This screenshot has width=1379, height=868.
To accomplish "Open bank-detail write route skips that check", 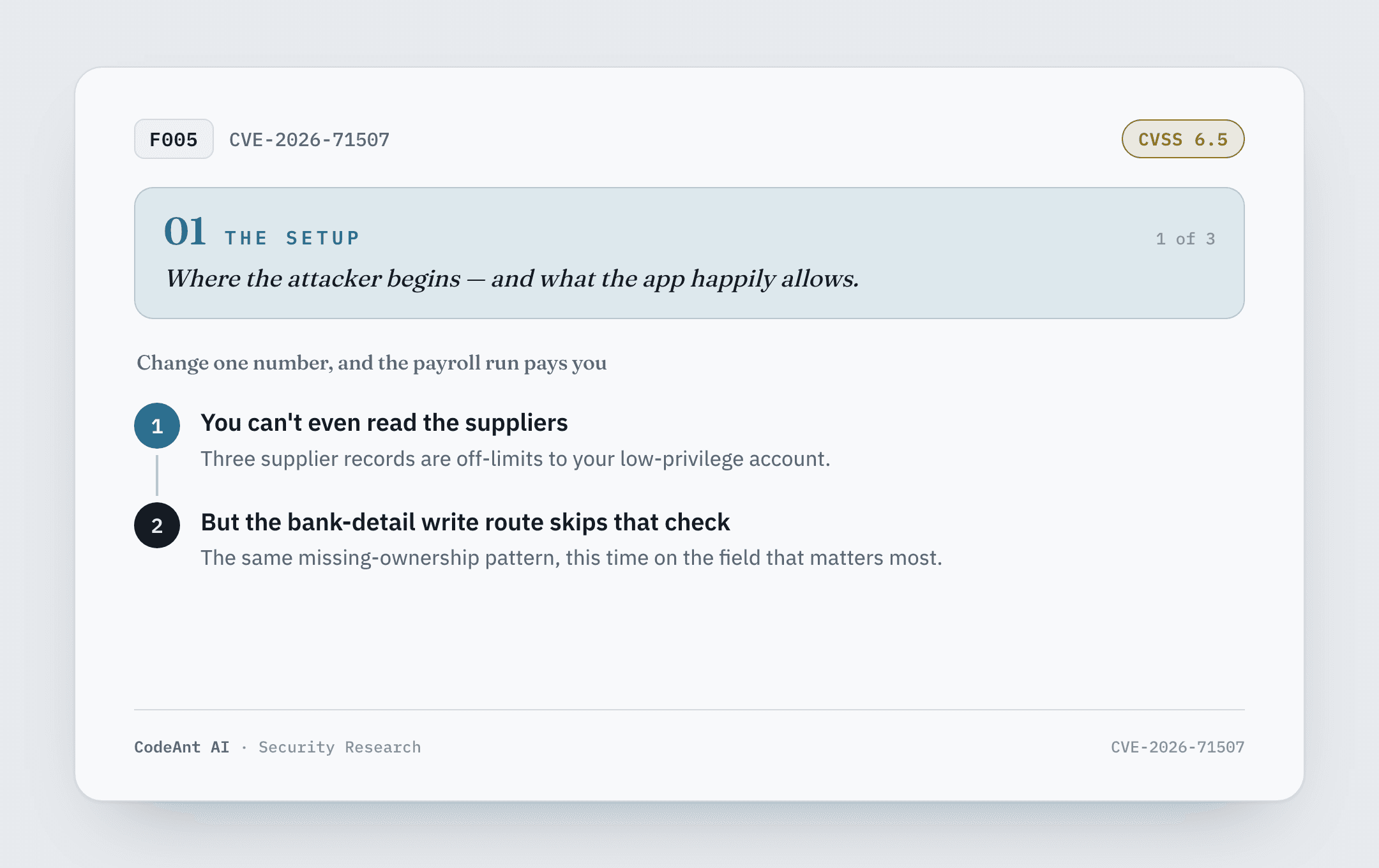I will click(465, 522).
